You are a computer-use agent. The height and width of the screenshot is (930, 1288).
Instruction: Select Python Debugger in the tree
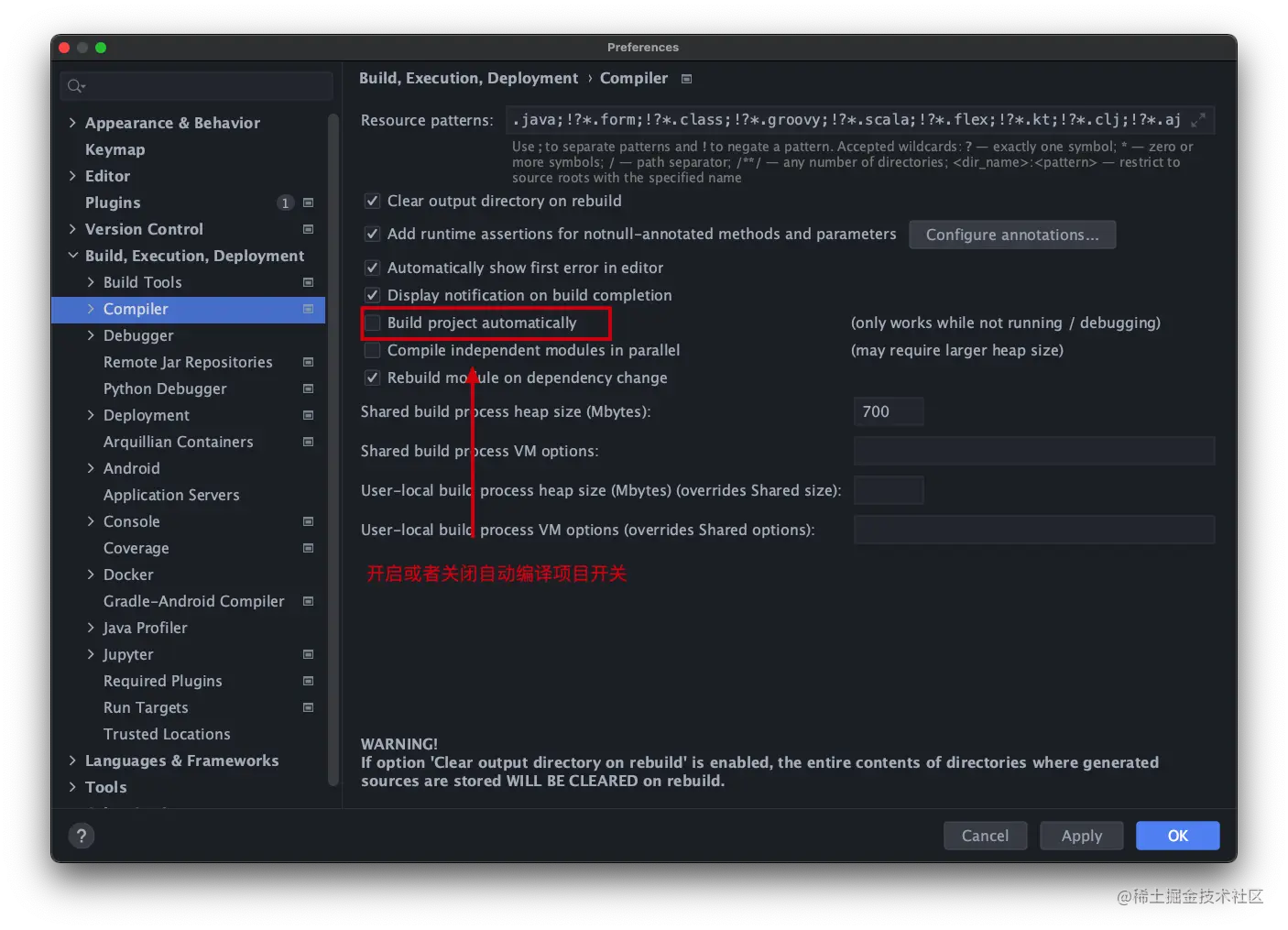[x=165, y=388]
